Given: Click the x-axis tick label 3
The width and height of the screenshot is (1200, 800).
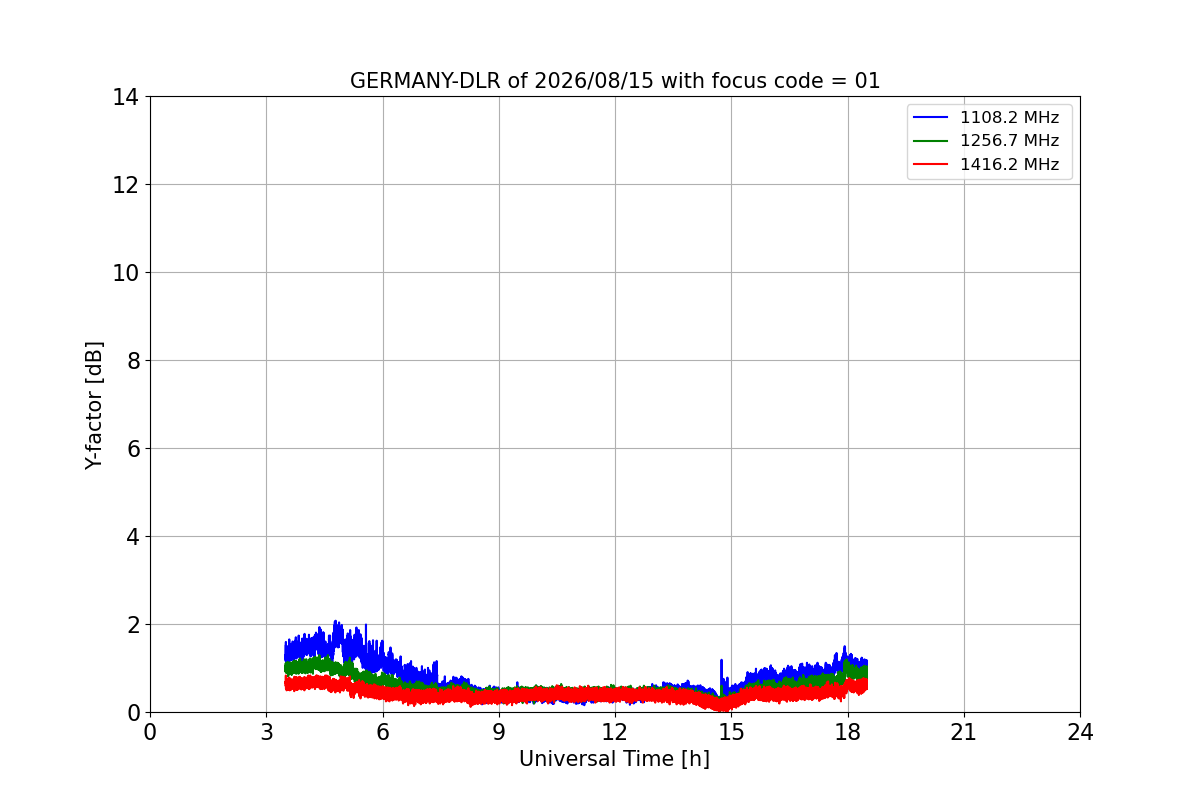Looking at the screenshot, I should pyautogui.click(x=266, y=732).
